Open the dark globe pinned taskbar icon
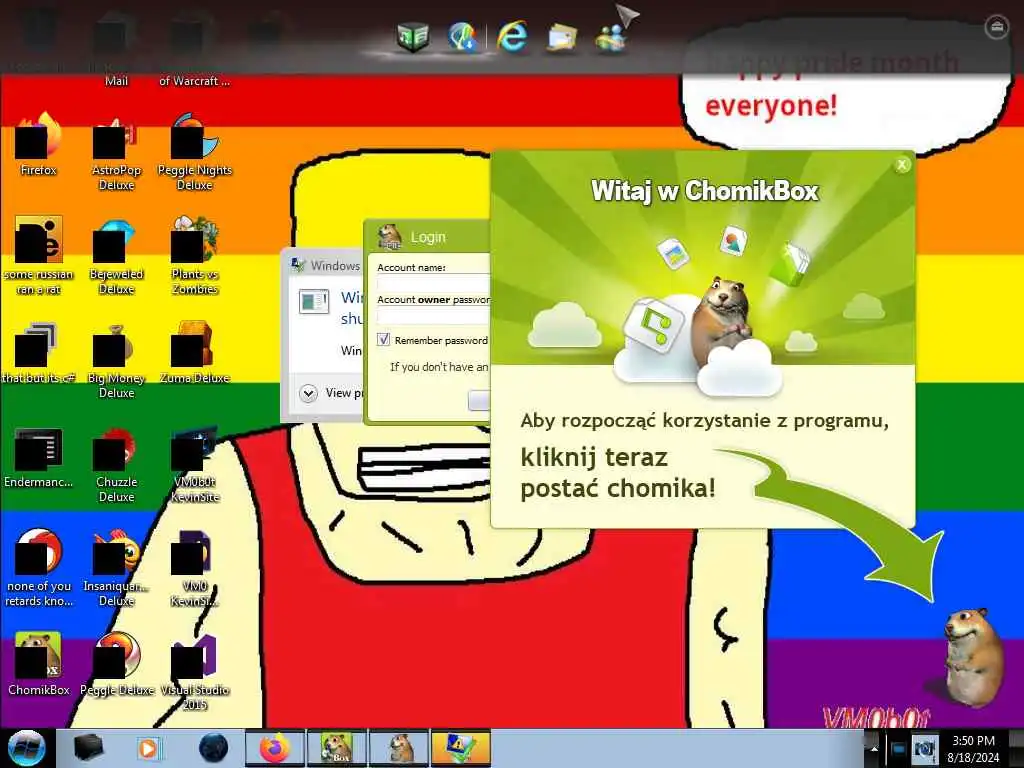This screenshot has height=768, width=1024. tap(213, 748)
